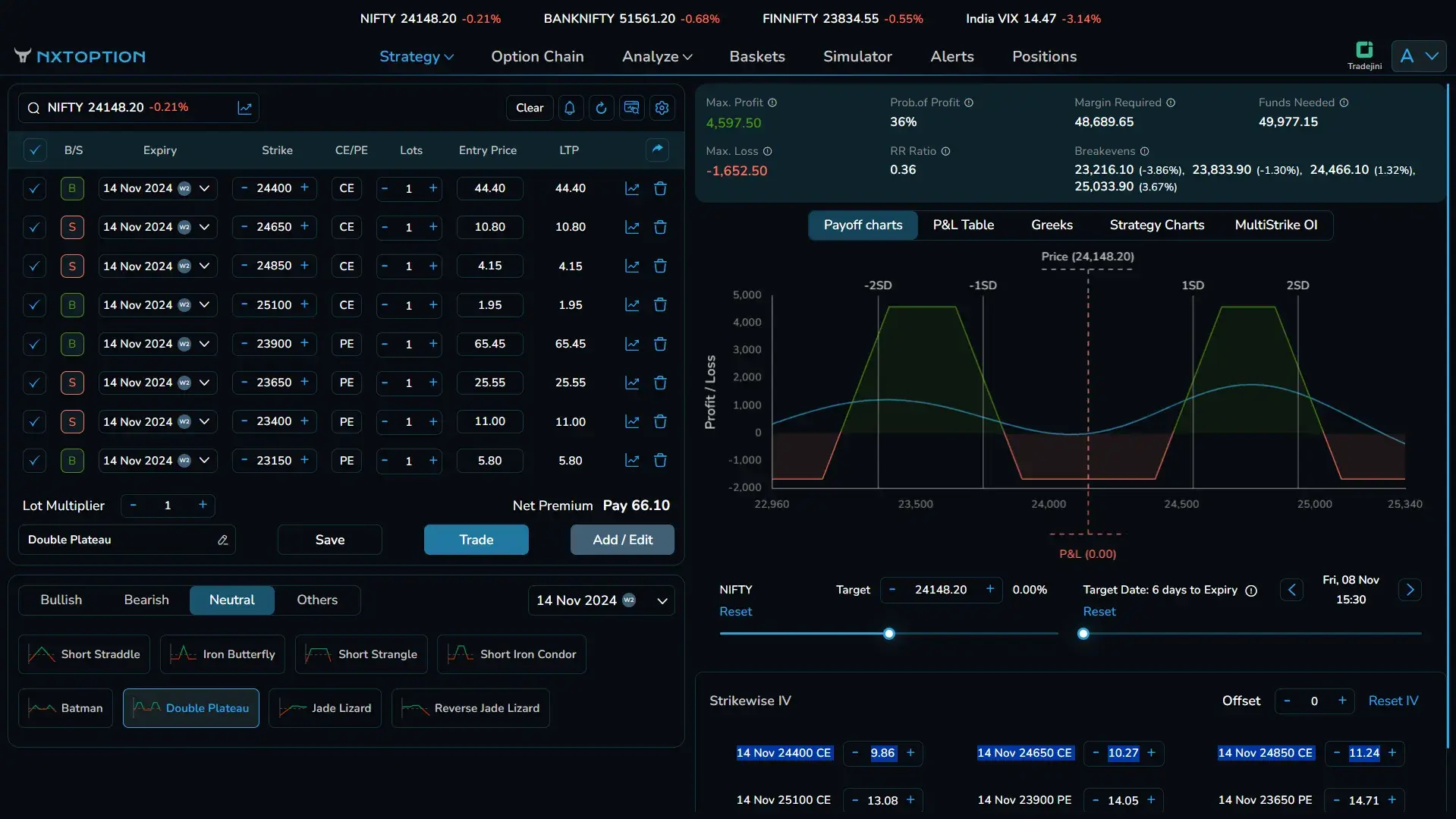The image size is (1456, 819).
Task: Click the edit pencil beside Double Plateau name
Action: click(222, 540)
